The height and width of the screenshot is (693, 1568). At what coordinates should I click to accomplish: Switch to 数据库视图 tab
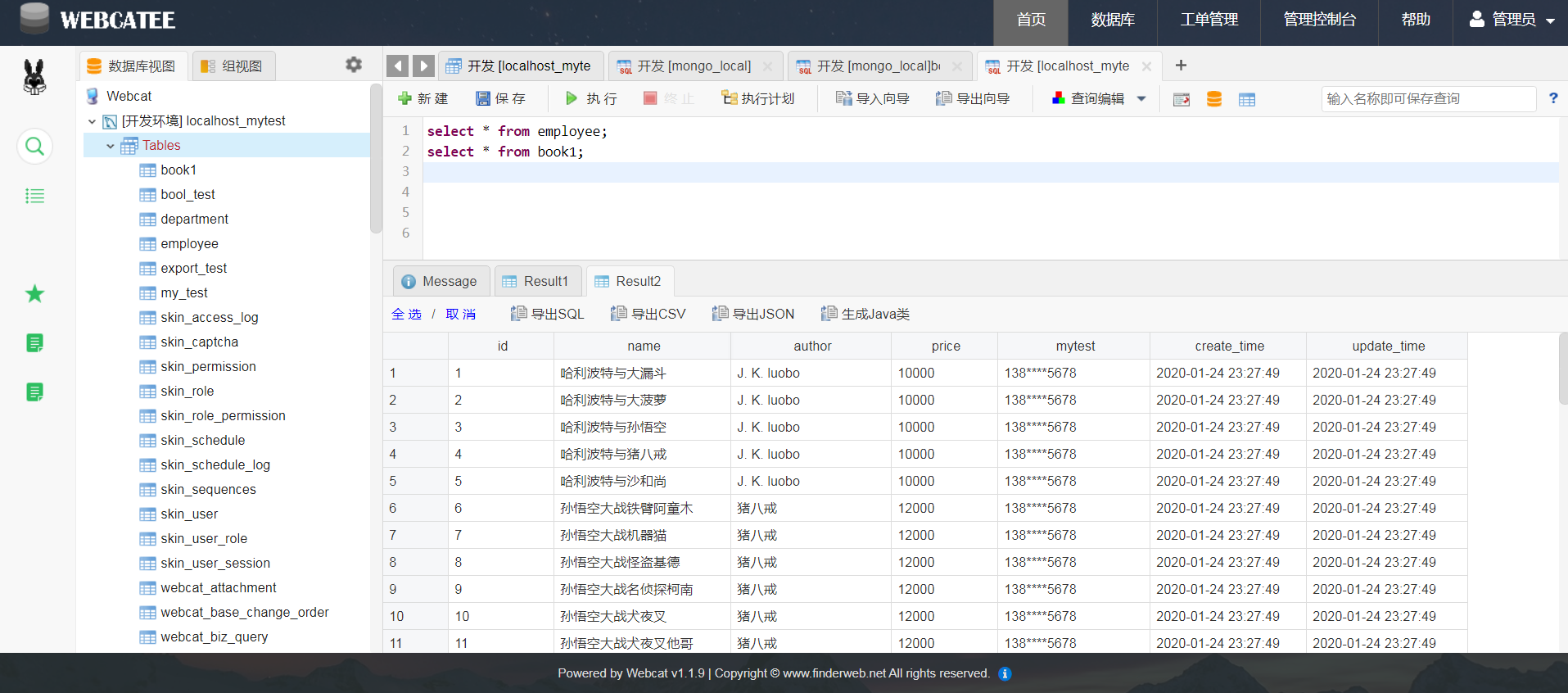click(x=133, y=66)
